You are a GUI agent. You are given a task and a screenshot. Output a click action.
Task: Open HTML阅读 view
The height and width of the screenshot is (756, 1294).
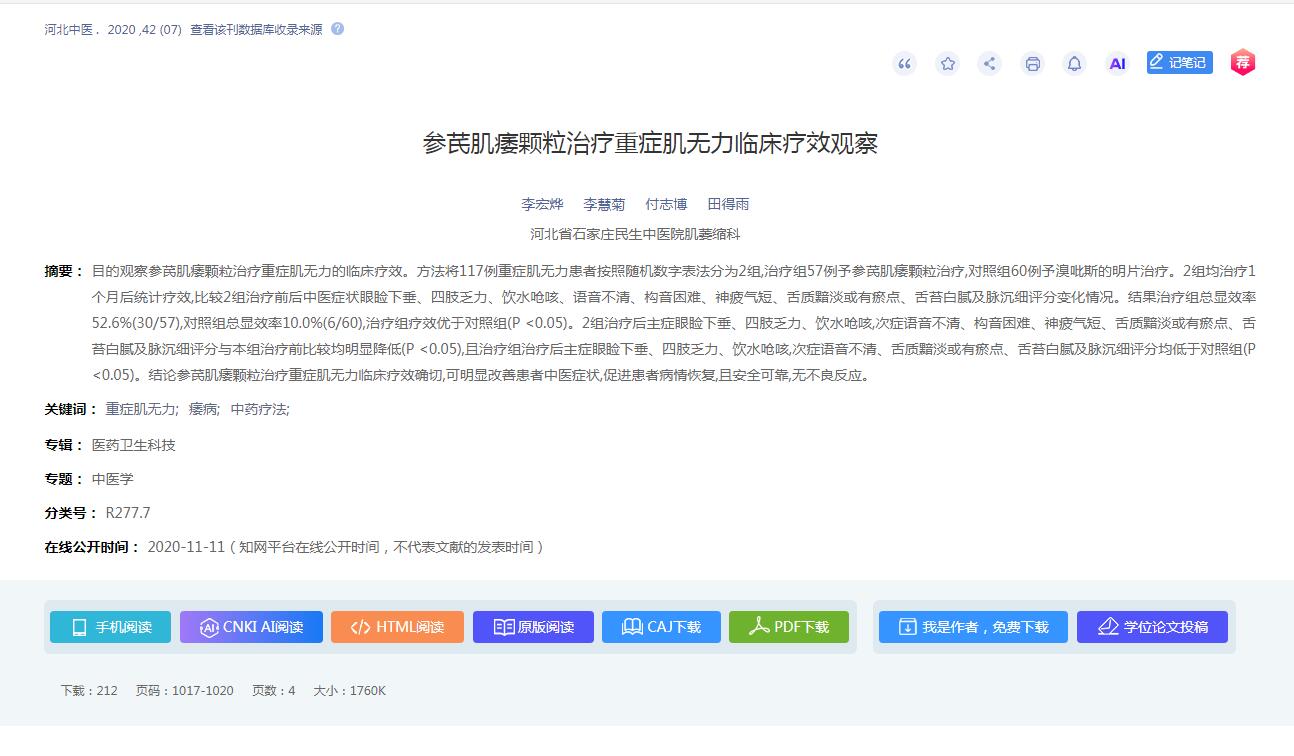coord(397,627)
